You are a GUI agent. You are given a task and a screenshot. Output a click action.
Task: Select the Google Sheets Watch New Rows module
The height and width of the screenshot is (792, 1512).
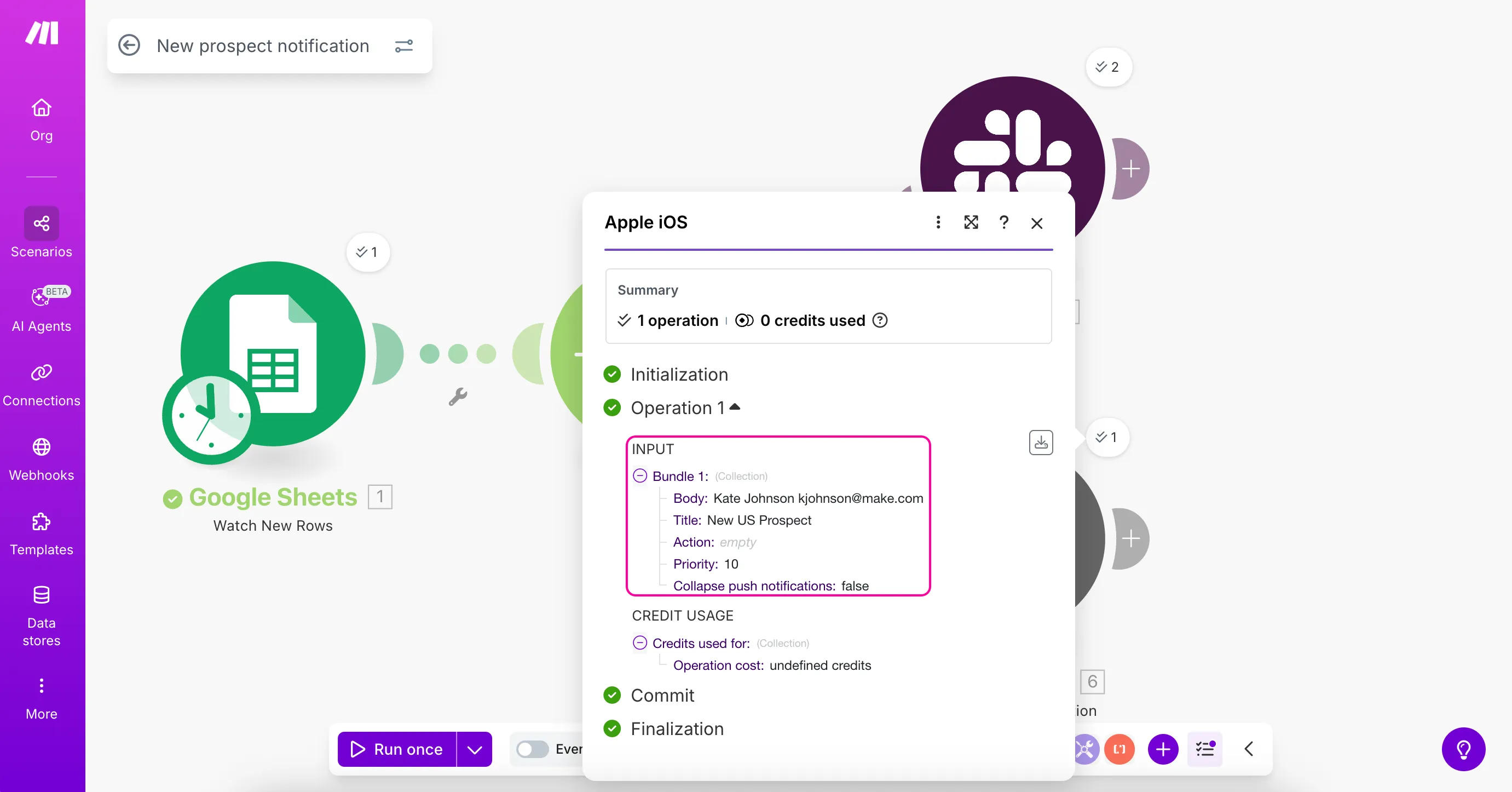273,353
